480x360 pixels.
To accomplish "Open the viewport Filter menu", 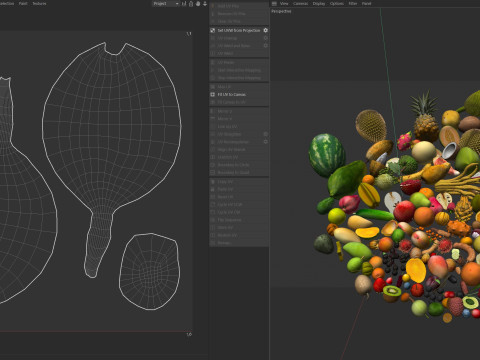I will [353, 4].
